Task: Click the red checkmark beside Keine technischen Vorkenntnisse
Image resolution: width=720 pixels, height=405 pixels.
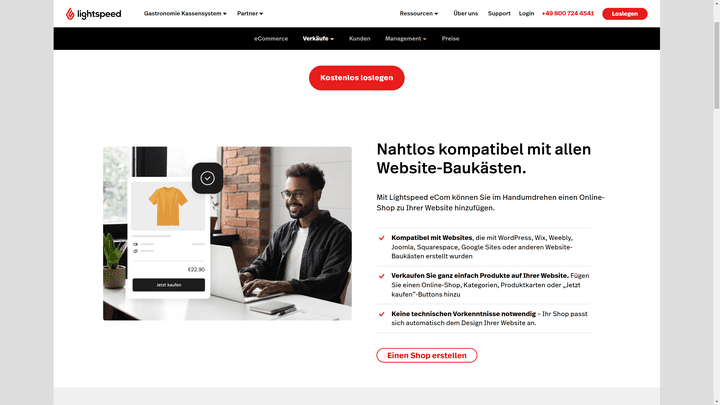Action: point(382,314)
